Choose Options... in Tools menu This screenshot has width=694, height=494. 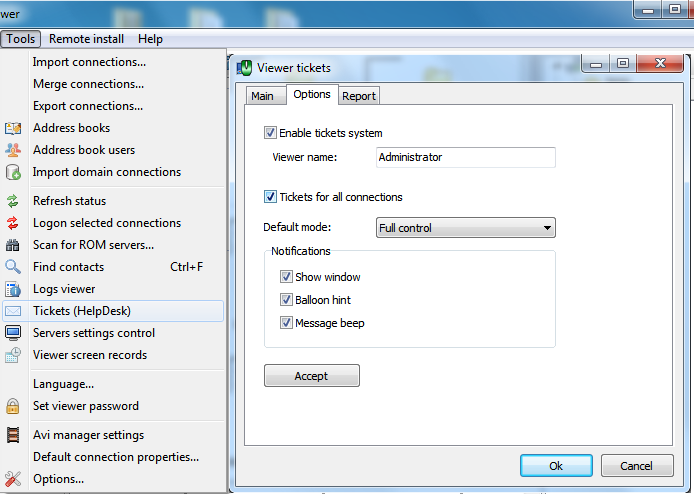coord(113,479)
